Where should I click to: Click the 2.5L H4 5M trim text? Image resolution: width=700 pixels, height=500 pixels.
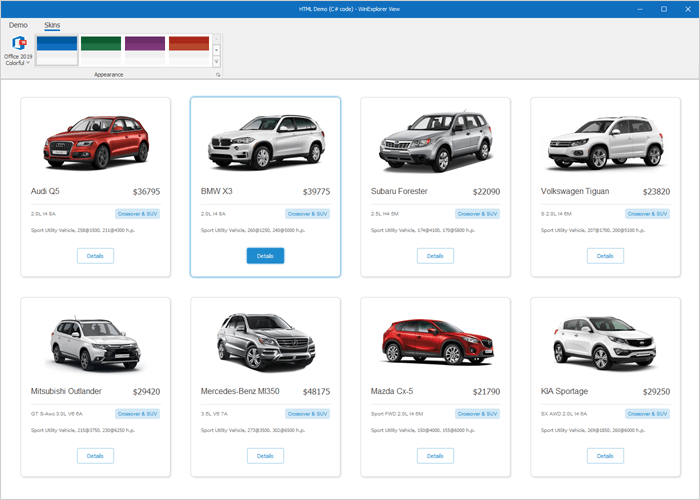pyautogui.click(x=385, y=214)
